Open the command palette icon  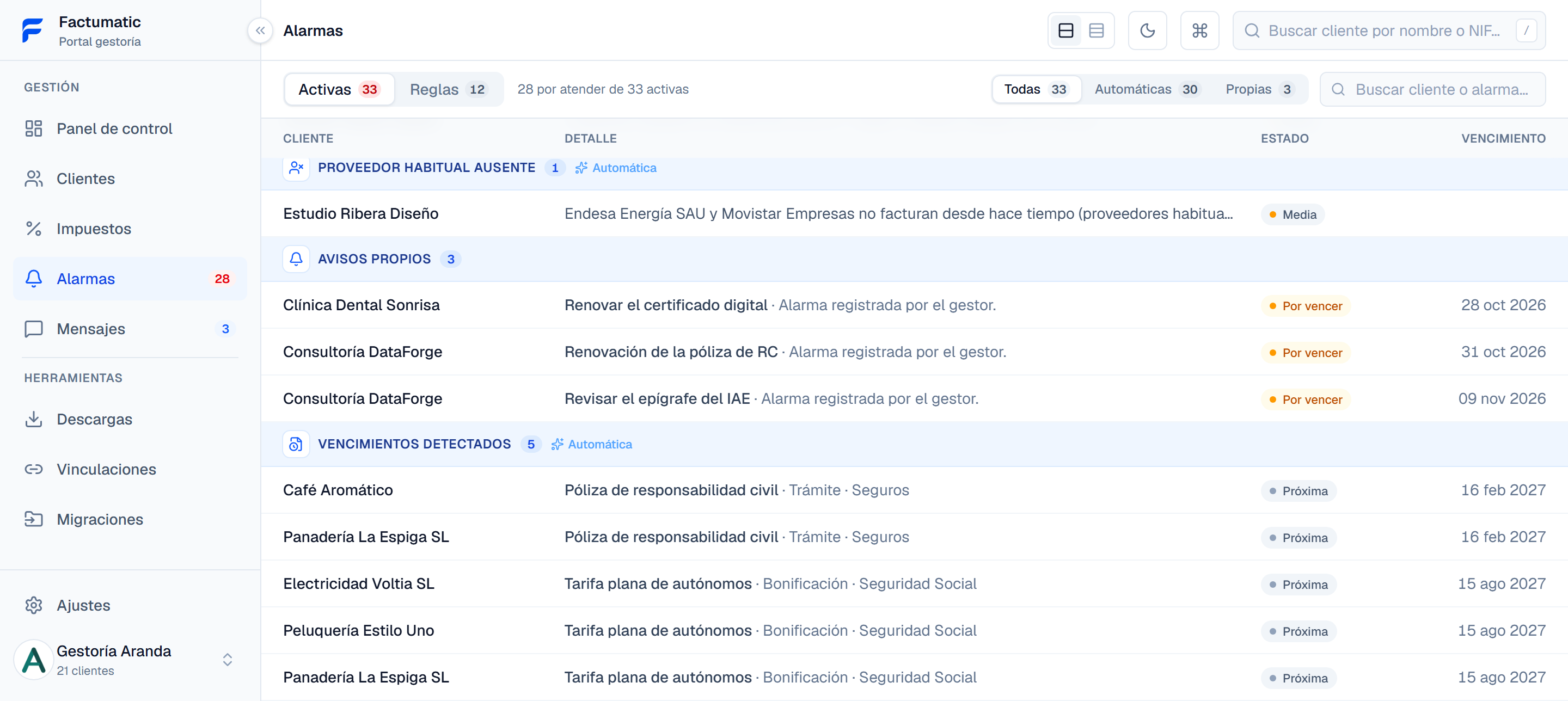(1200, 30)
